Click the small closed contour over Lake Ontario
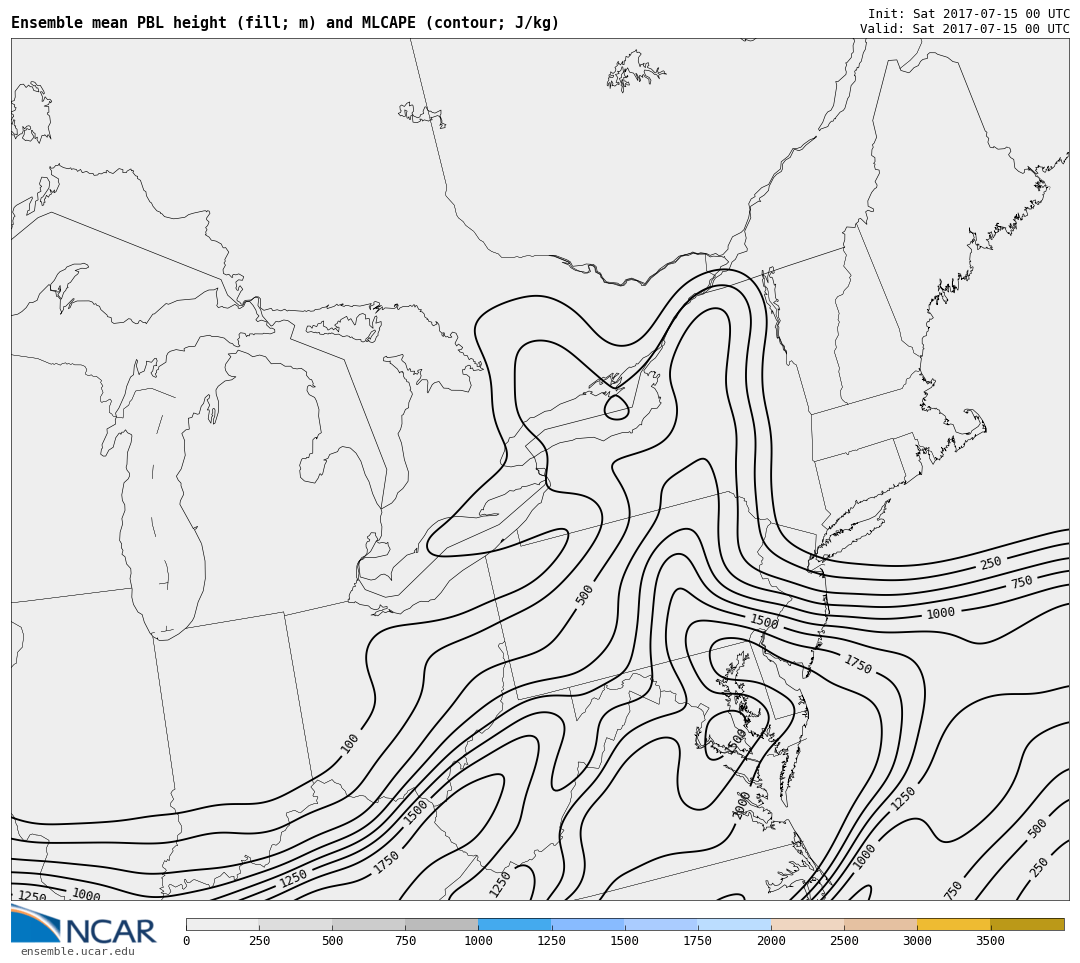The width and height of the screenshot is (1080, 963). pyautogui.click(x=616, y=407)
